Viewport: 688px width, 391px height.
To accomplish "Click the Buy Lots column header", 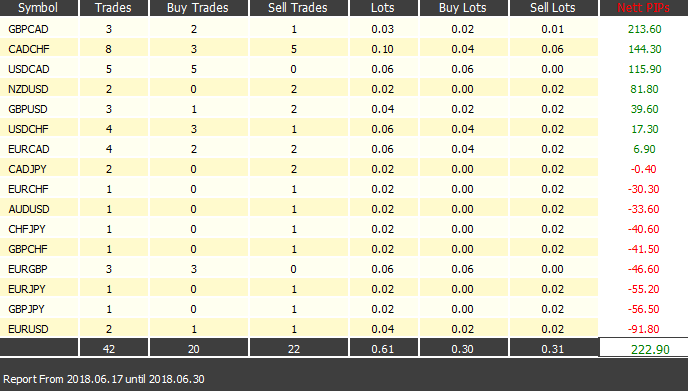I will [463, 7].
